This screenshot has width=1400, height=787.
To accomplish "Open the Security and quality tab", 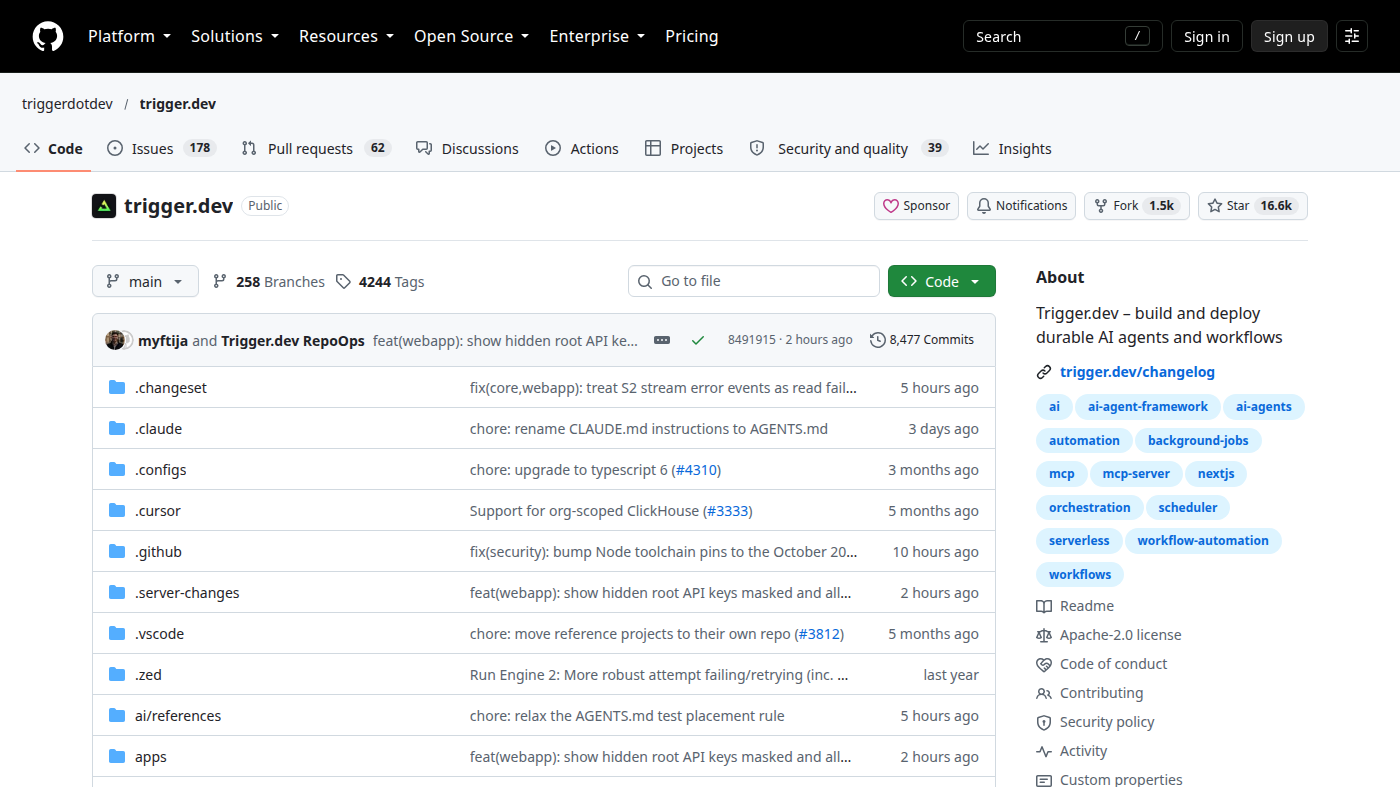I will [x=848, y=149].
